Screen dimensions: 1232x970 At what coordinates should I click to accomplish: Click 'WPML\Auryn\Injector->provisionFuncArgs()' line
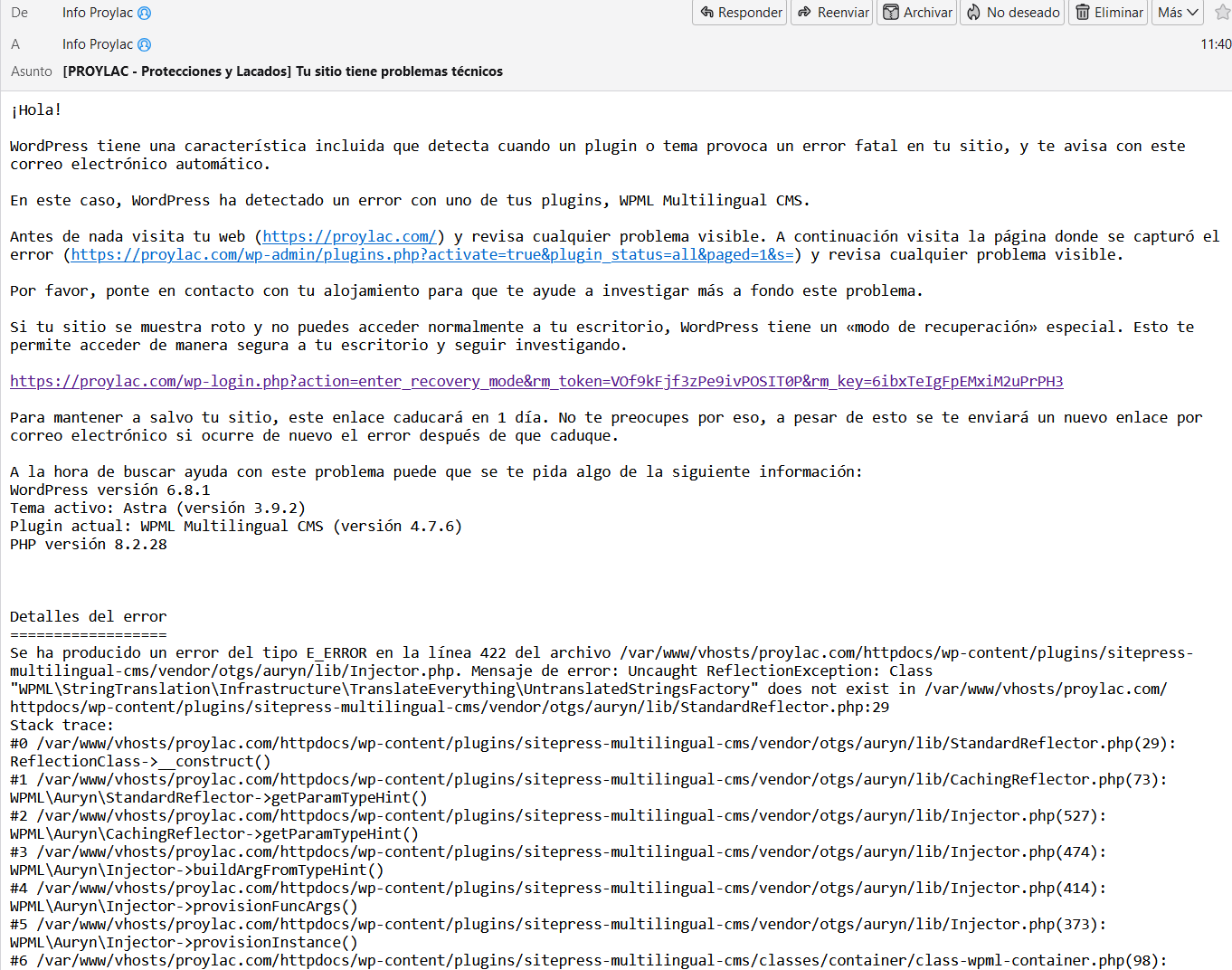(x=184, y=906)
